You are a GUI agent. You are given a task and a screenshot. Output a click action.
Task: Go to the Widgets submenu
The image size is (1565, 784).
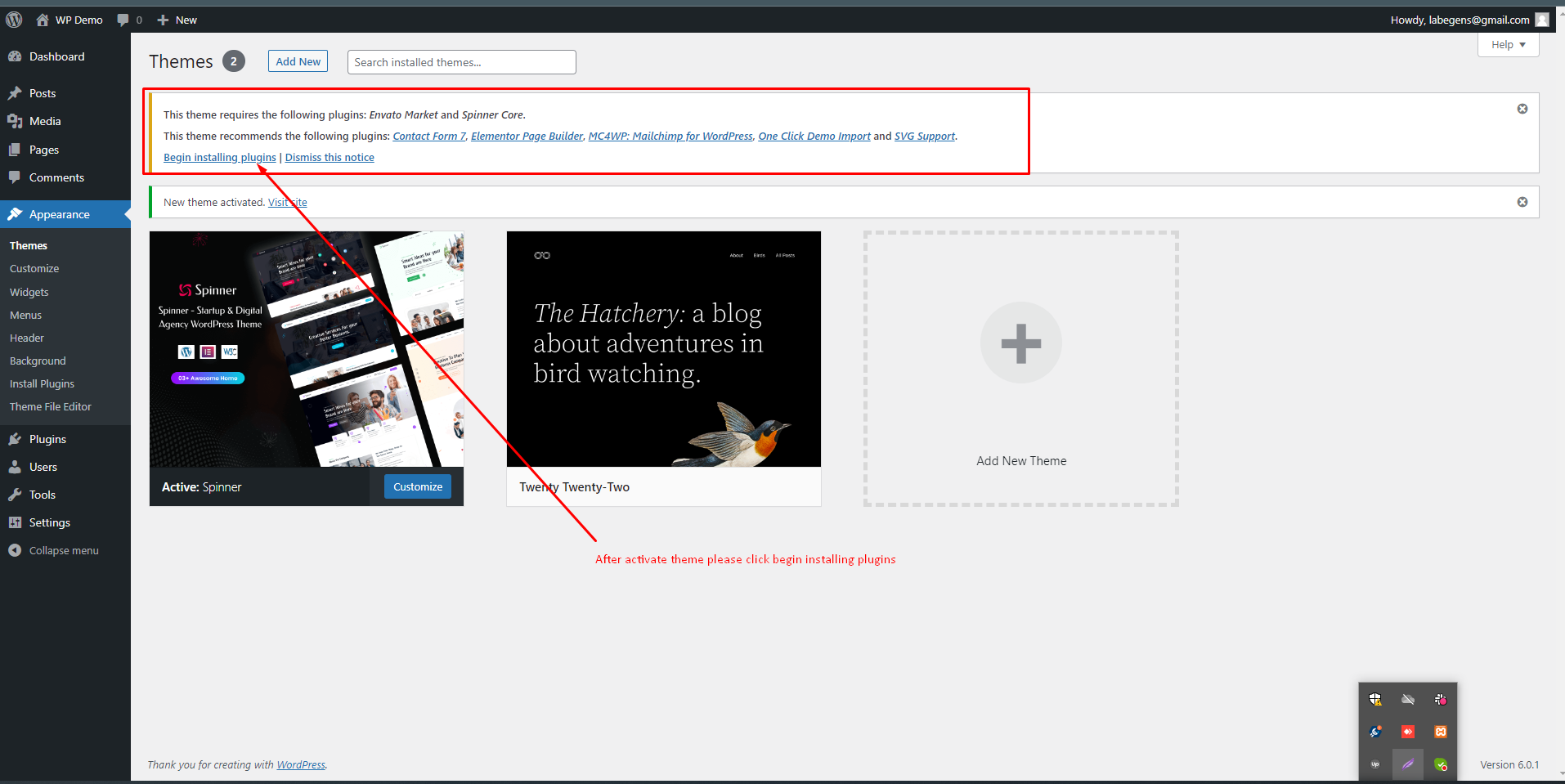coord(29,292)
